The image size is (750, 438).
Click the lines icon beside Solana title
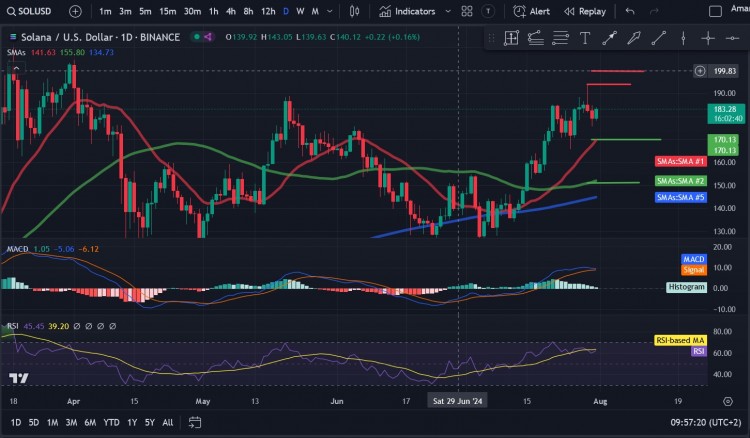pos(13,37)
